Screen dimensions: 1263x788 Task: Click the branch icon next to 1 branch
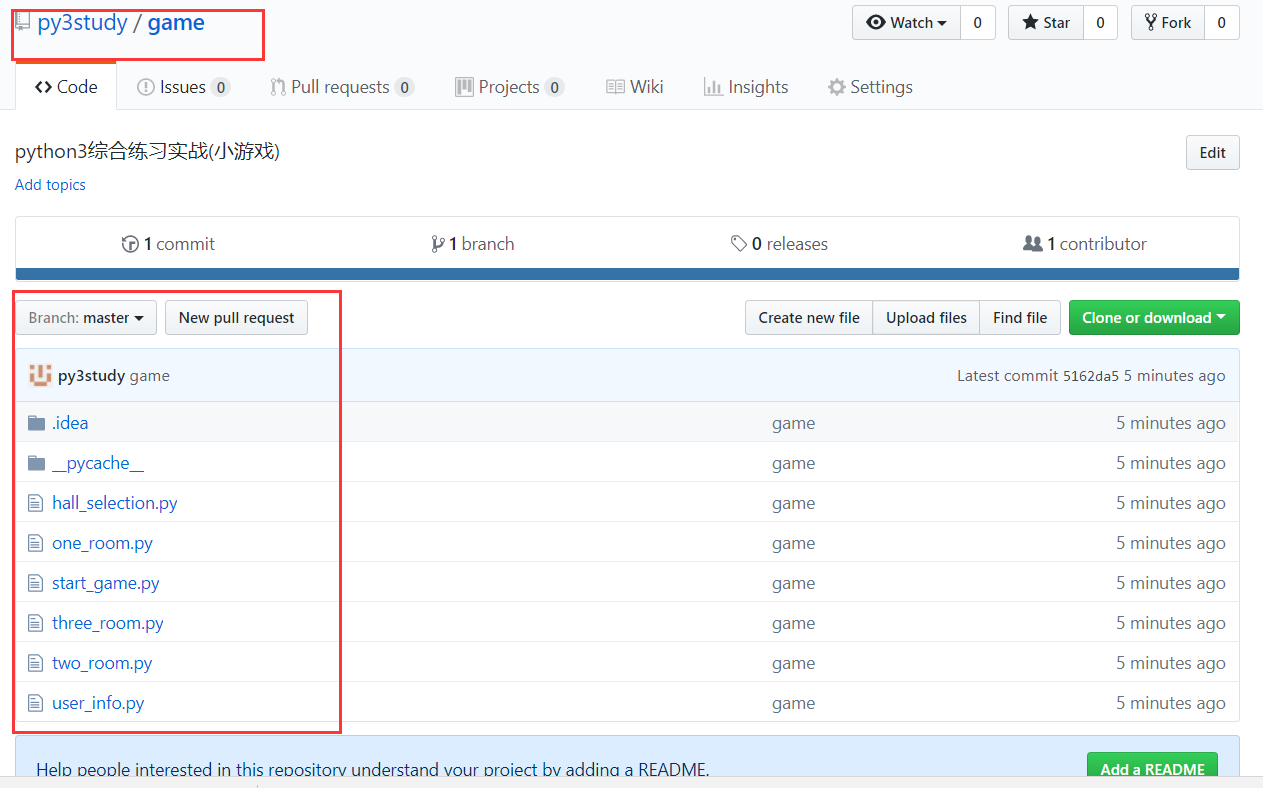tap(438, 244)
